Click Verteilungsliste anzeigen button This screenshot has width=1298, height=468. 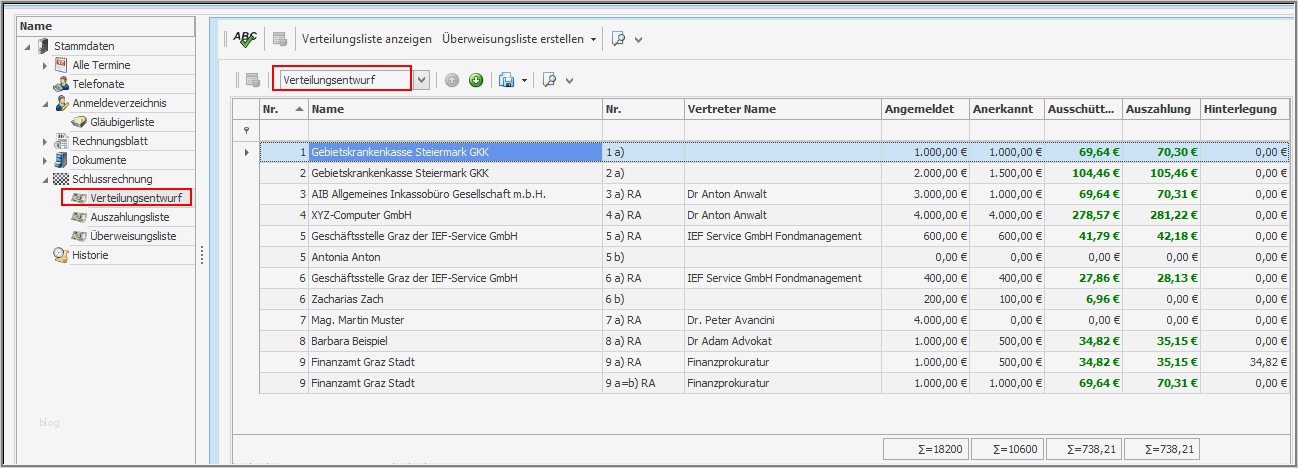click(x=367, y=39)
